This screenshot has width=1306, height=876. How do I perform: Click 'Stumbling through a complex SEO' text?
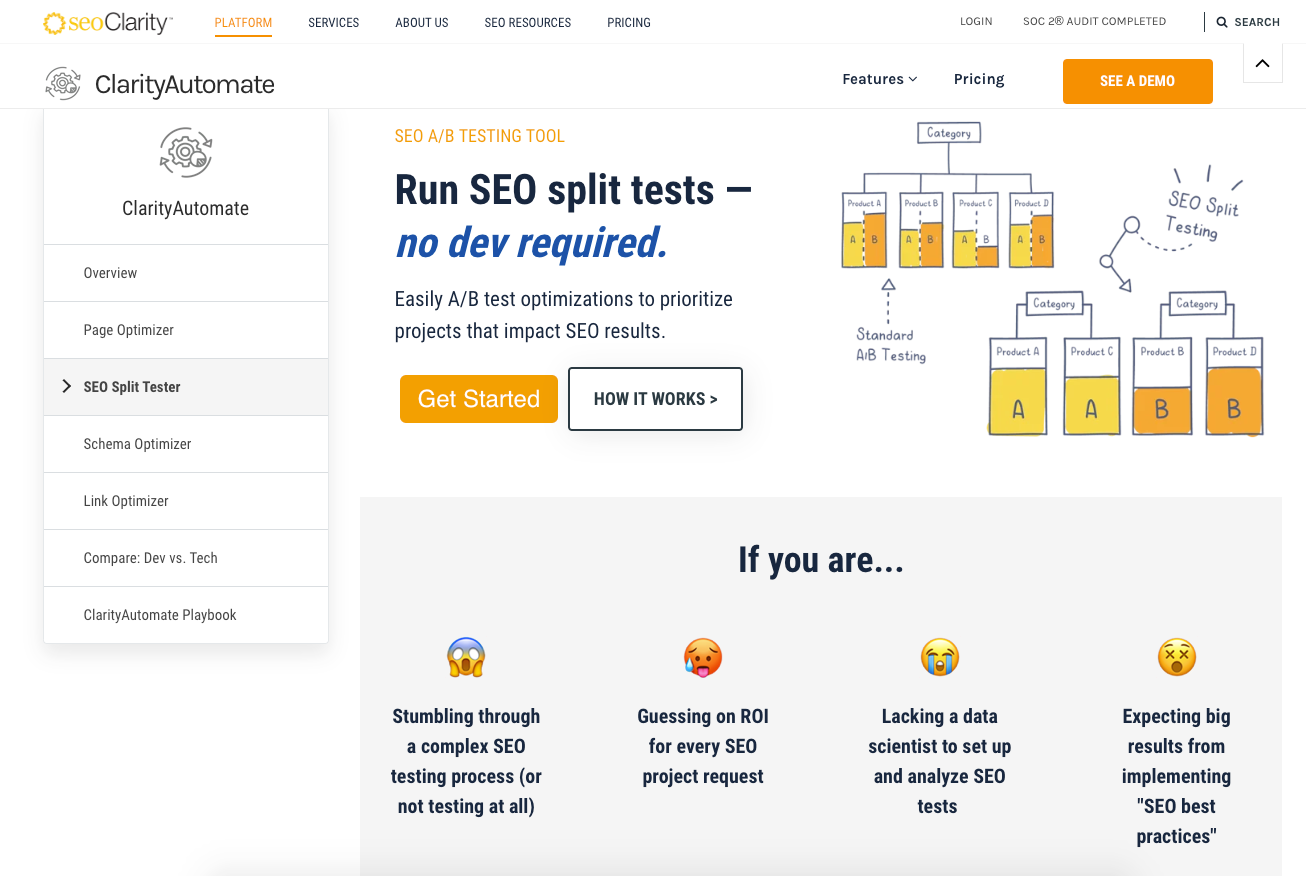(466, 761)
